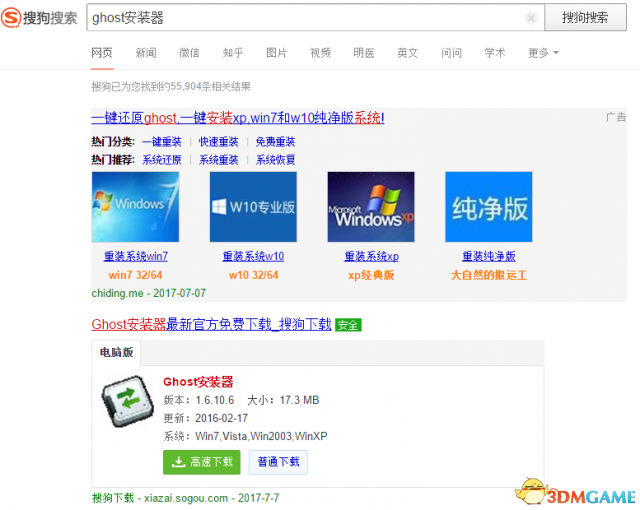The width and height of the screenshot is (640, 510).
Task: Click the chiding.me source URL
Action: click(118, 293)
